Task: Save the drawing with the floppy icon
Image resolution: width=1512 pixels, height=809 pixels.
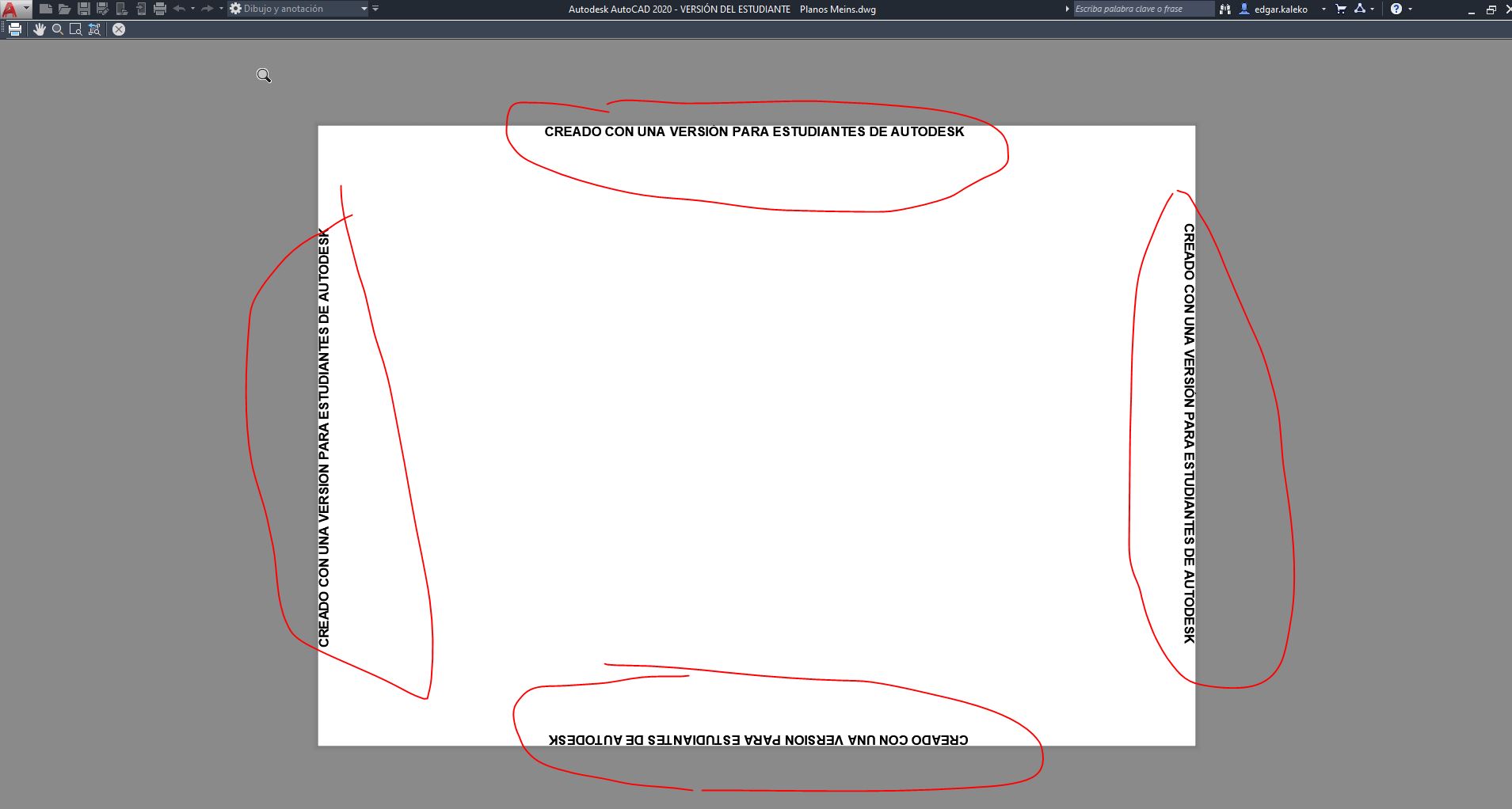Action: point(84,9)
